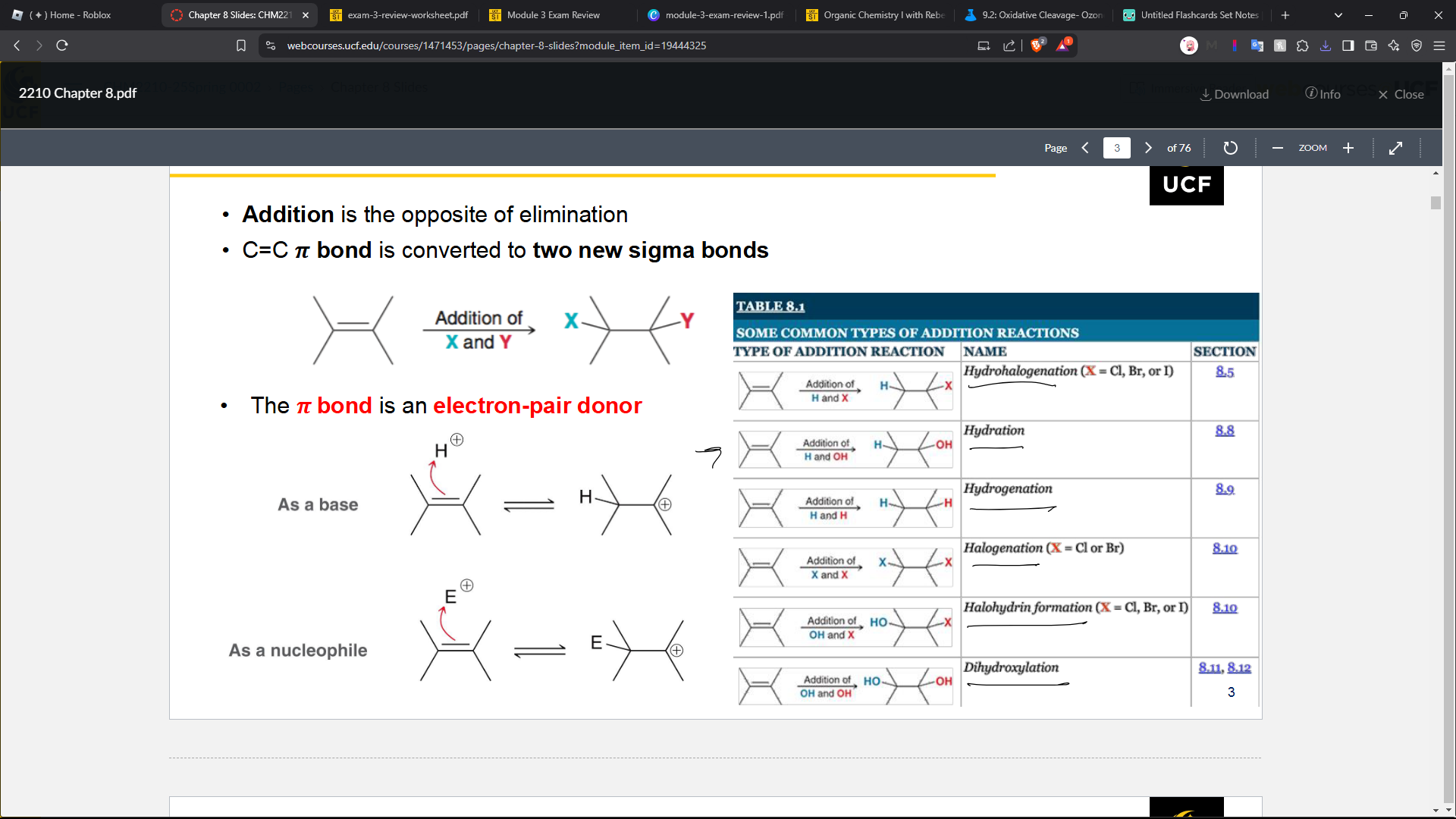Switch to exam-3-review-worksheet.pdf tab

(x=407, y=15)
